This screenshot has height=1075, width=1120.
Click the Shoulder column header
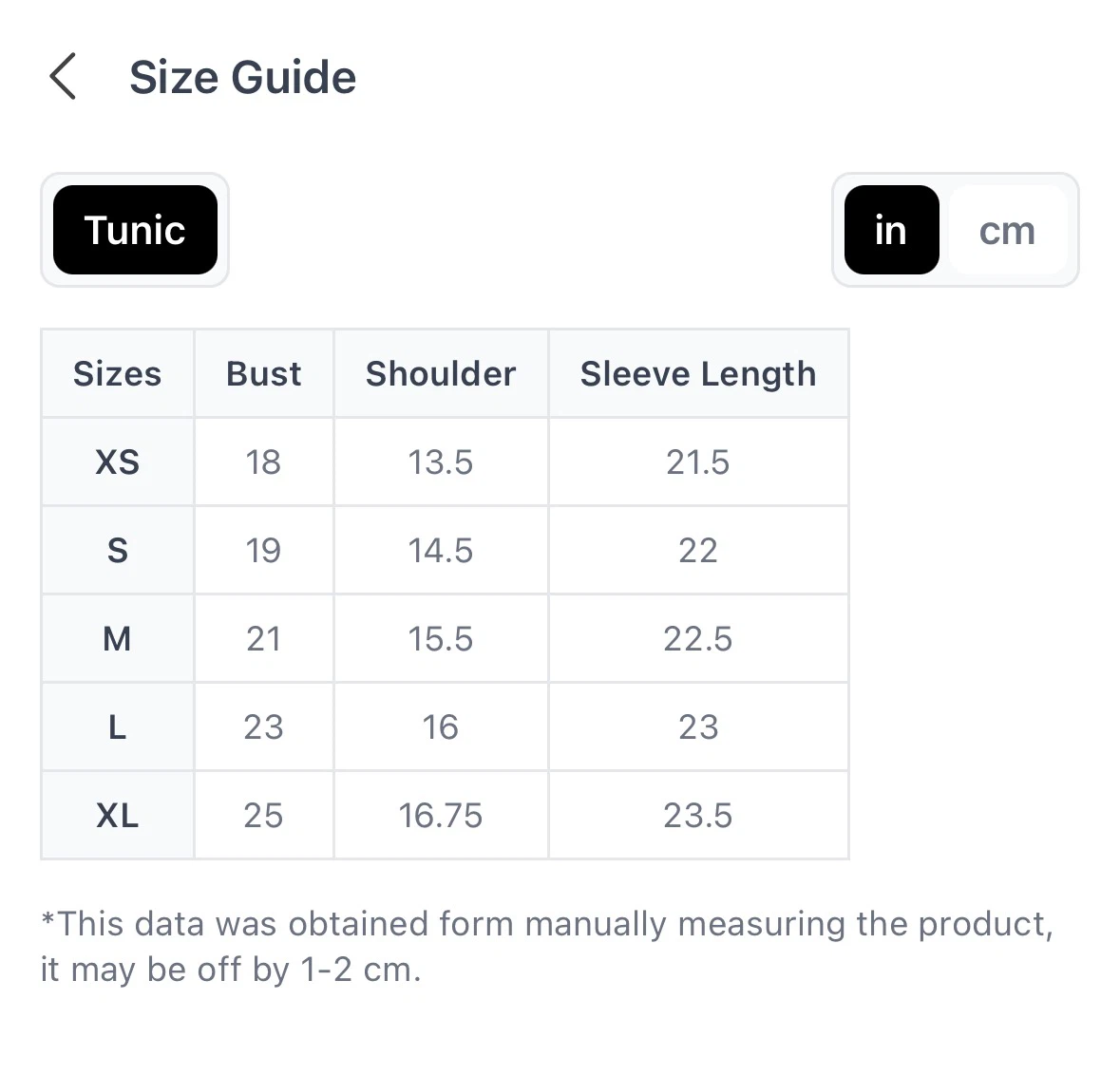click(x=441, y=373)
